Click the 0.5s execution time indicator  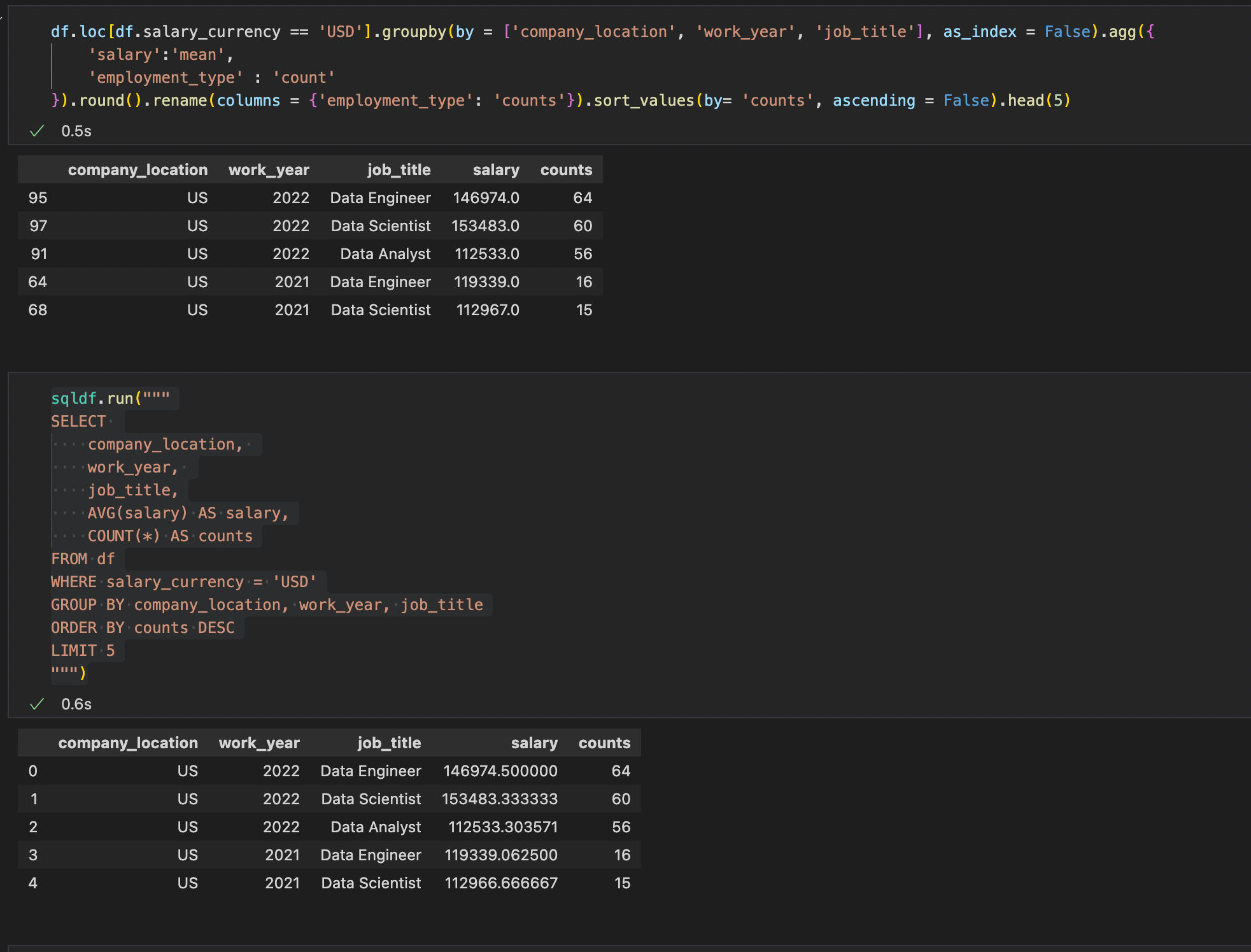coord(76,131)
